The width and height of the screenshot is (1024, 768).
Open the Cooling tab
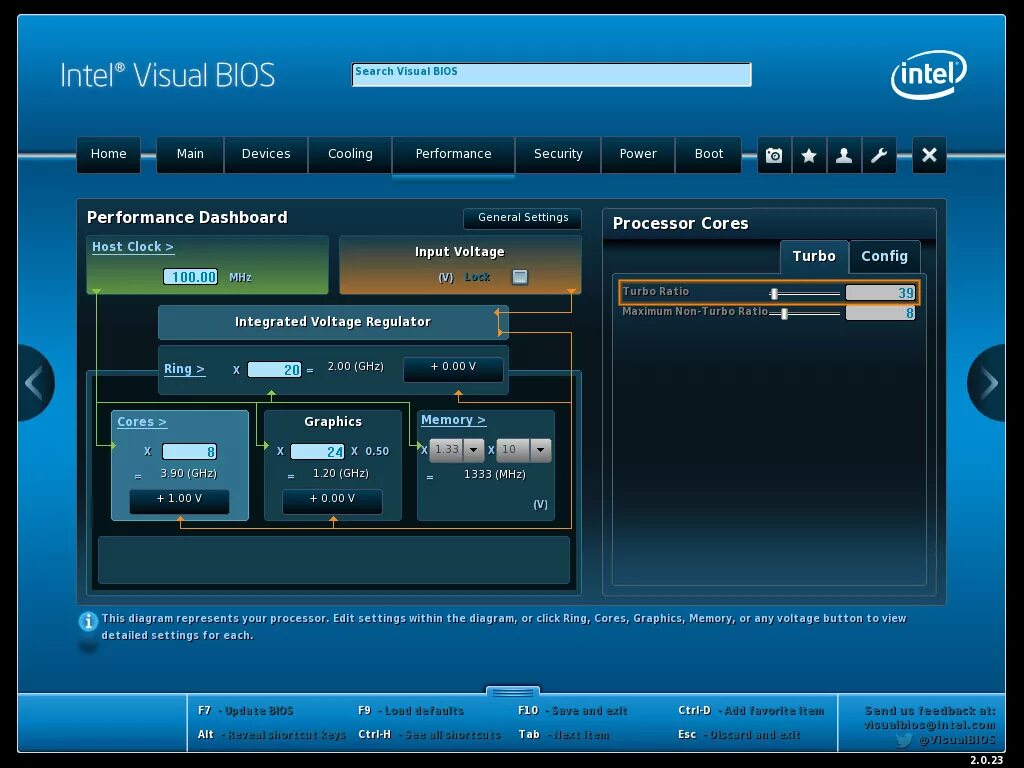click(350, 154)
